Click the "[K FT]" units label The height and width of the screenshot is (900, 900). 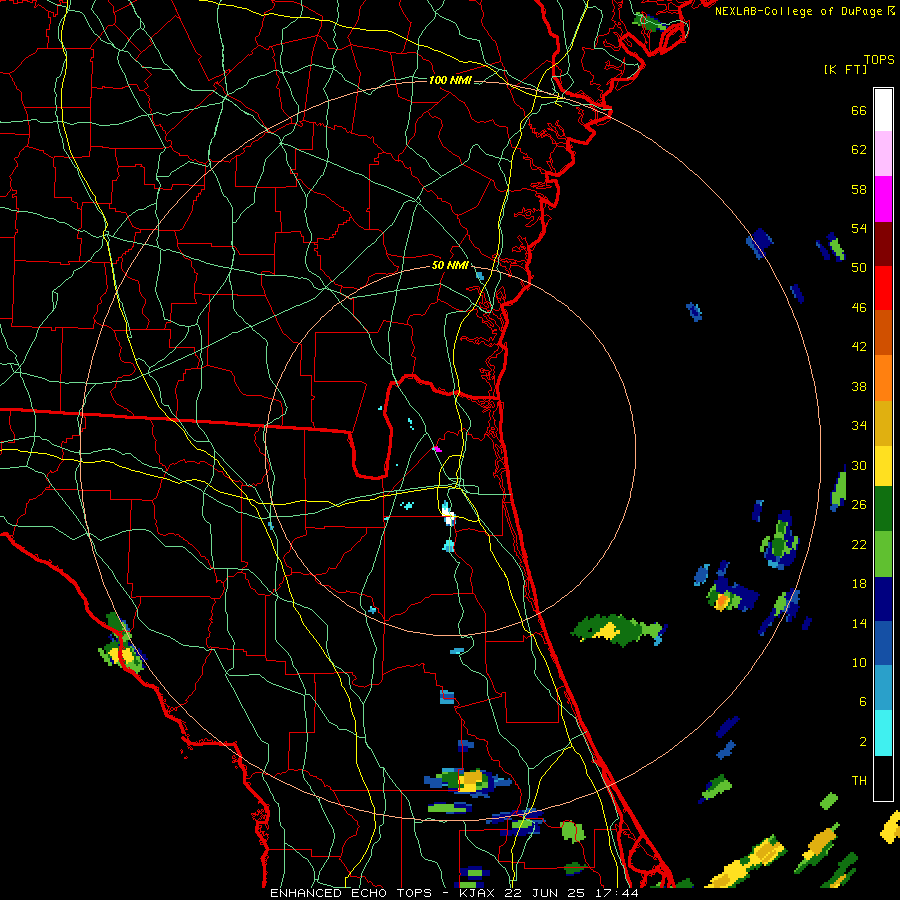(x=845, y=69)
